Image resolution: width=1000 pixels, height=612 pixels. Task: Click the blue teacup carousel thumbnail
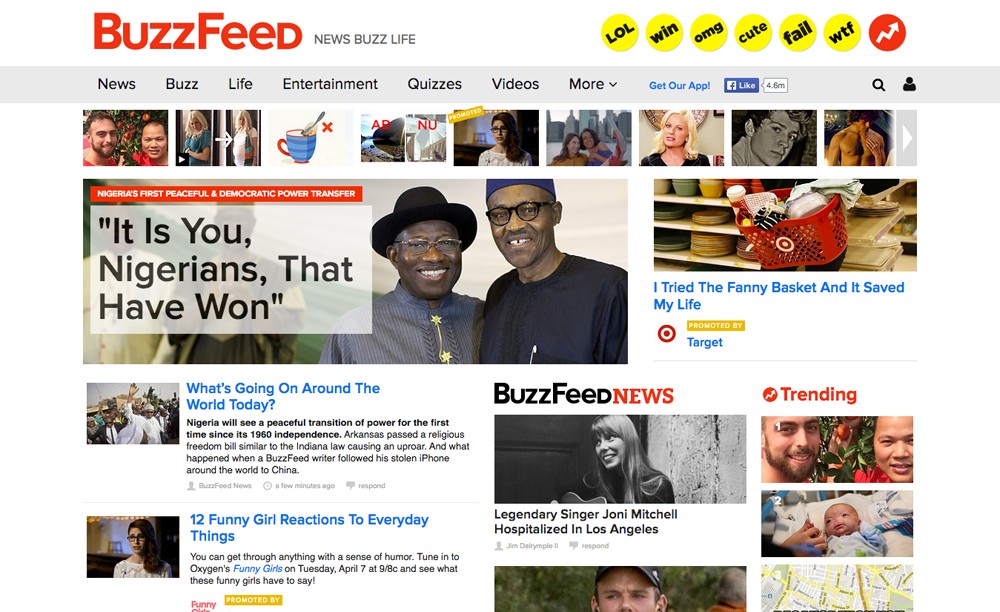click(x=310, y=138)
